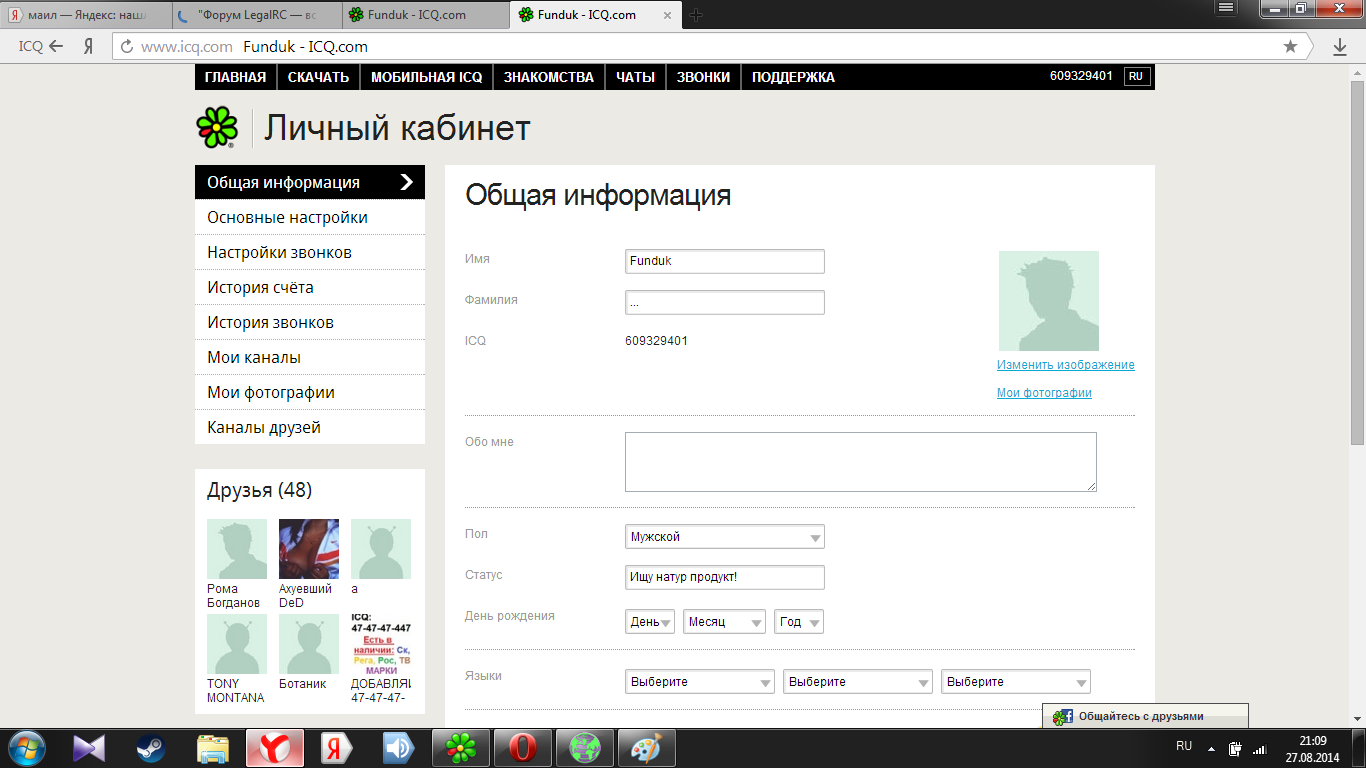
Task: Open the first Языки dropdown
Action: click(x=700, y=681)
